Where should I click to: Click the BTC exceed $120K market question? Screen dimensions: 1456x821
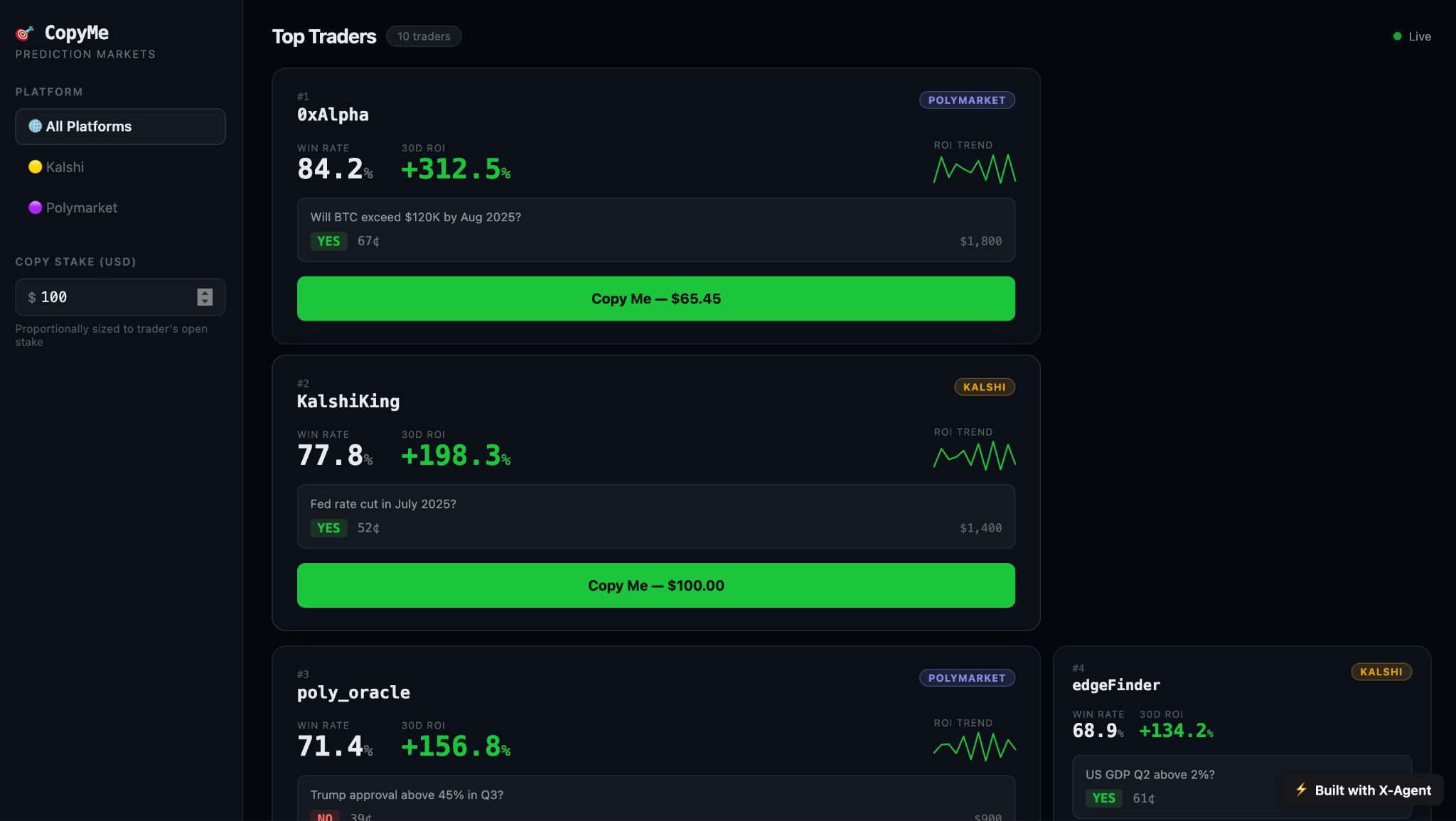416,218
